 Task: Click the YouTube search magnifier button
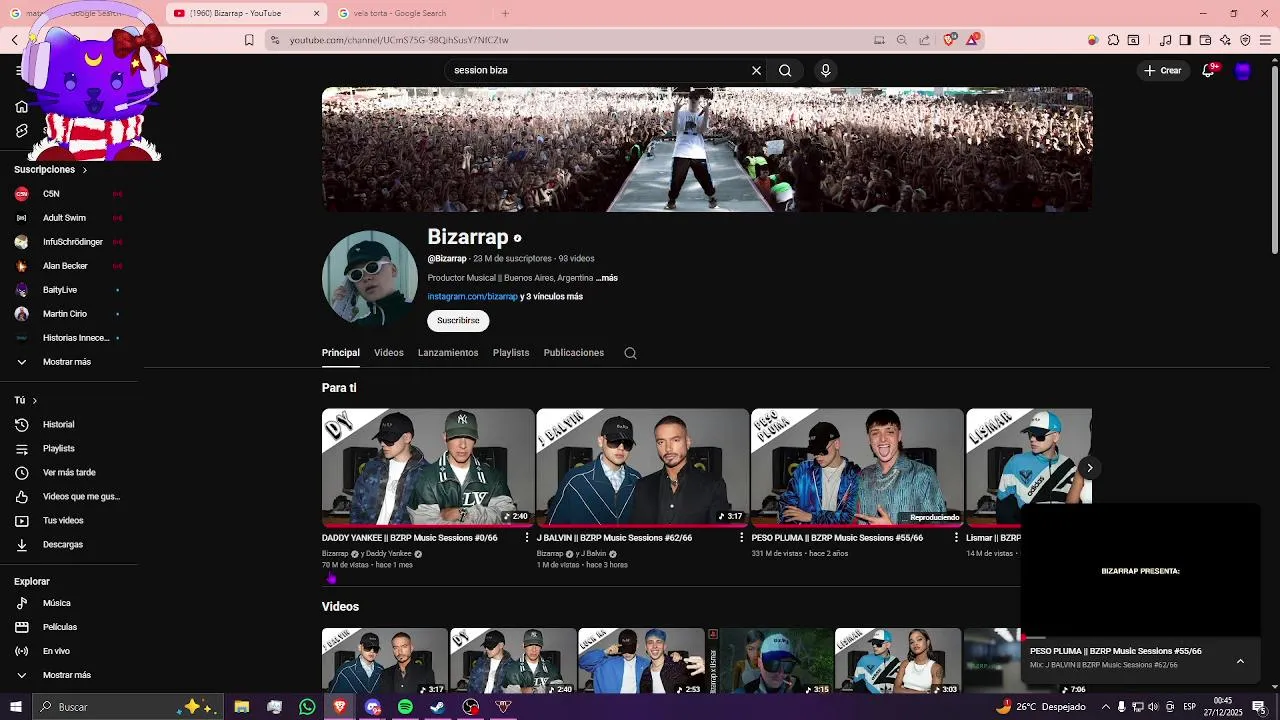point(785,70)
